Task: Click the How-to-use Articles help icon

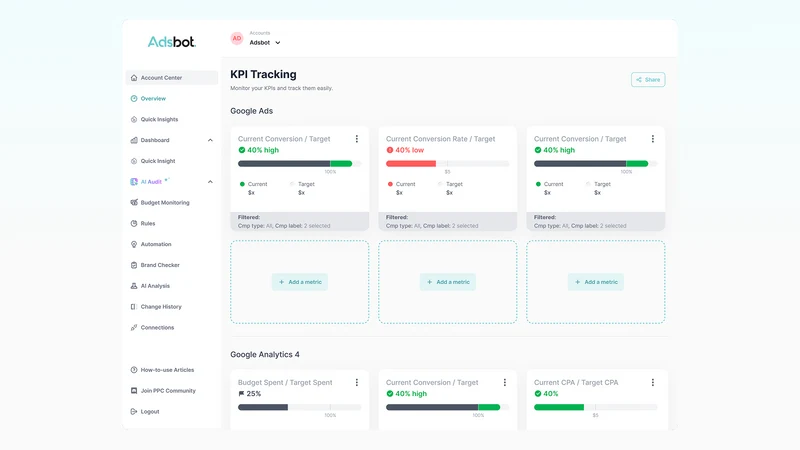Action: pos(134,370)
